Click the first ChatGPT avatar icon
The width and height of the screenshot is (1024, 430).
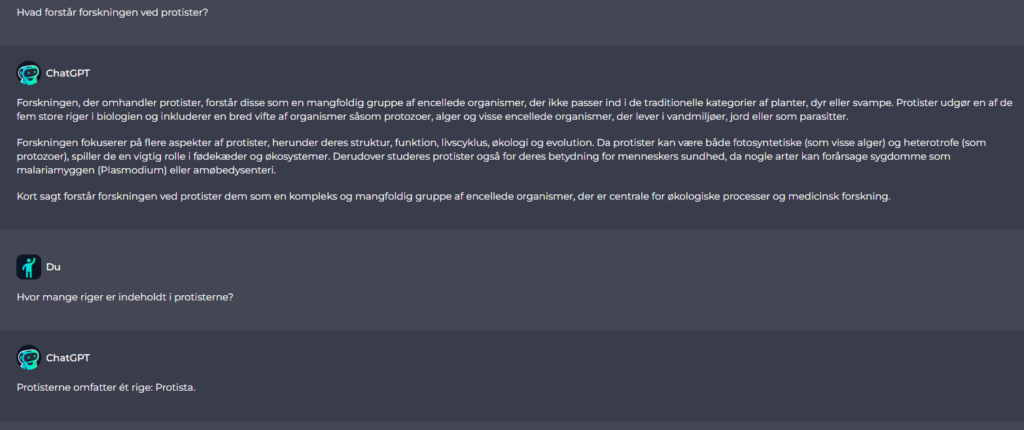(x=28, y=73)
